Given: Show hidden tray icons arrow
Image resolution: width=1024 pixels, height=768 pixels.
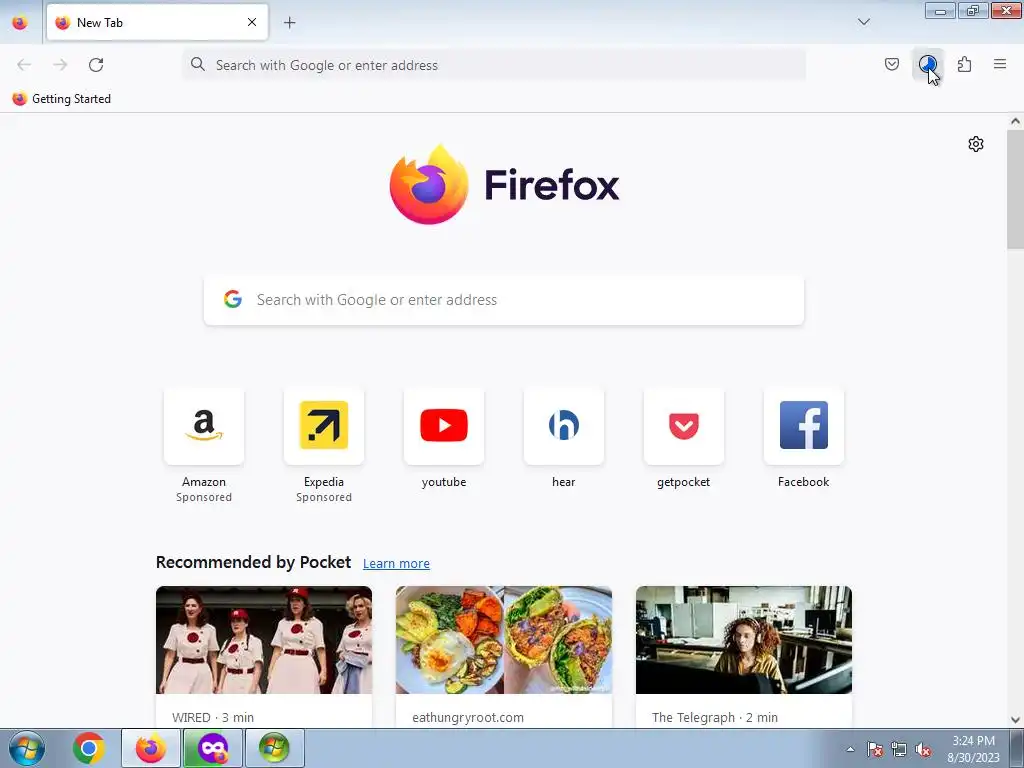Looking at the screenshot, I should coord(850,749).
